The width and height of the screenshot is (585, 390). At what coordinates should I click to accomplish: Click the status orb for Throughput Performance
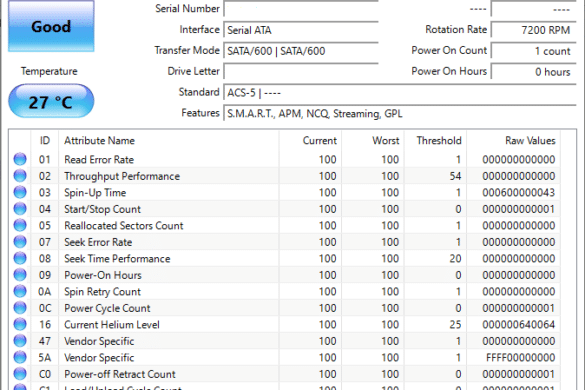[x=20, y=175]
